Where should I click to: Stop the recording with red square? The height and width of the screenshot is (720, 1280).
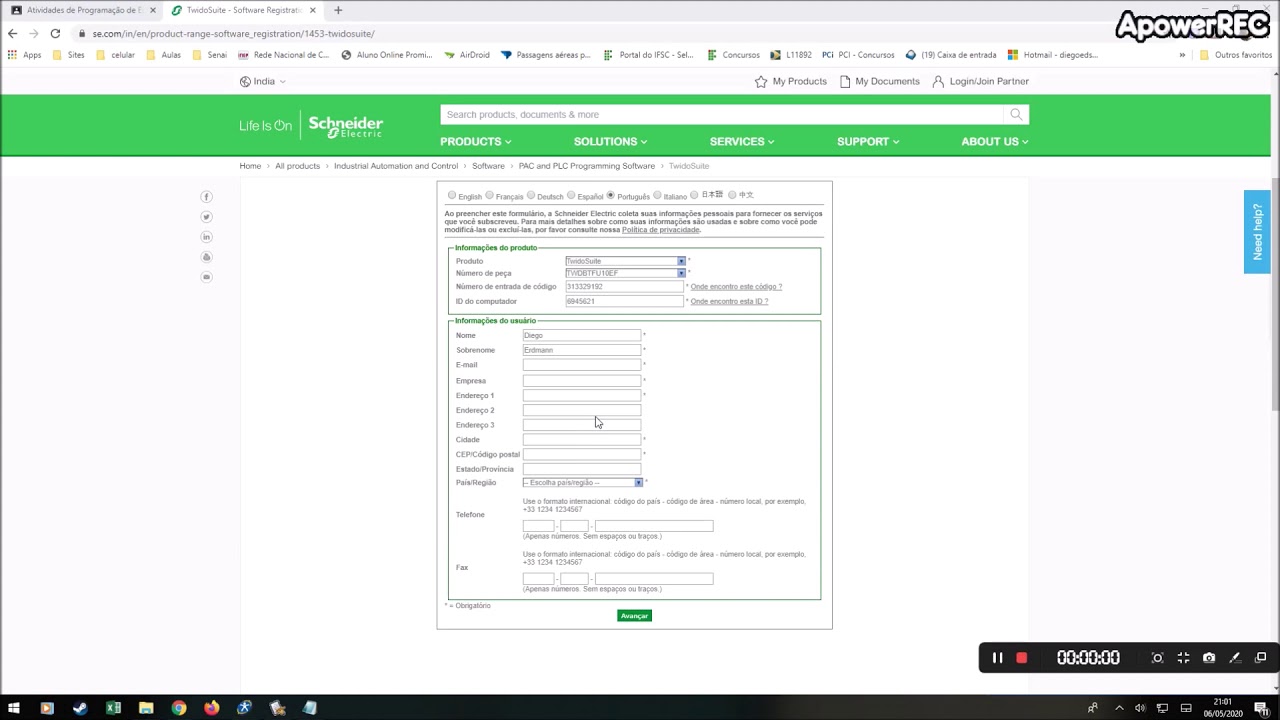click(x=1021, y=658)
